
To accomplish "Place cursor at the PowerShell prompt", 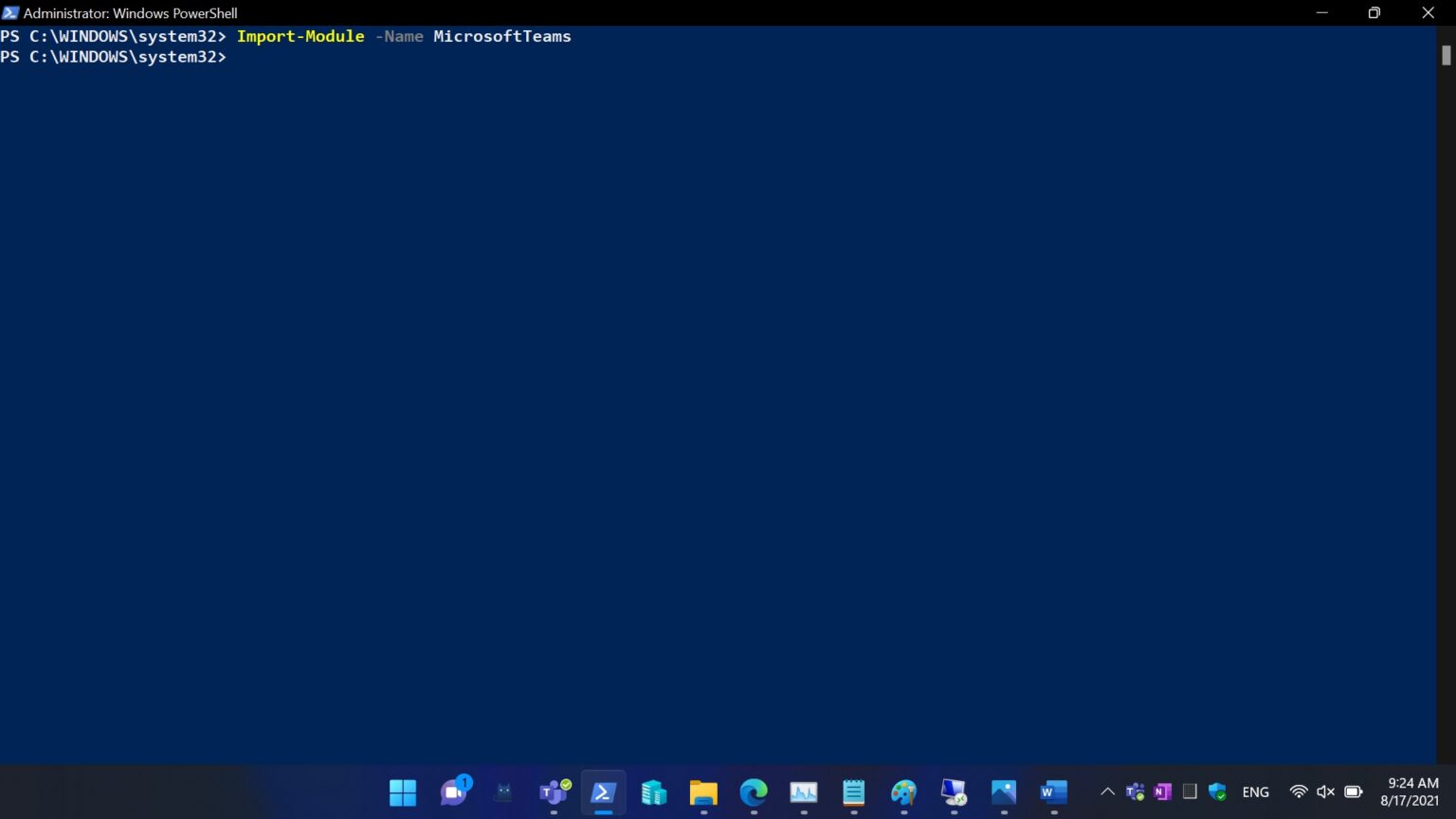I will coord(237,57).
